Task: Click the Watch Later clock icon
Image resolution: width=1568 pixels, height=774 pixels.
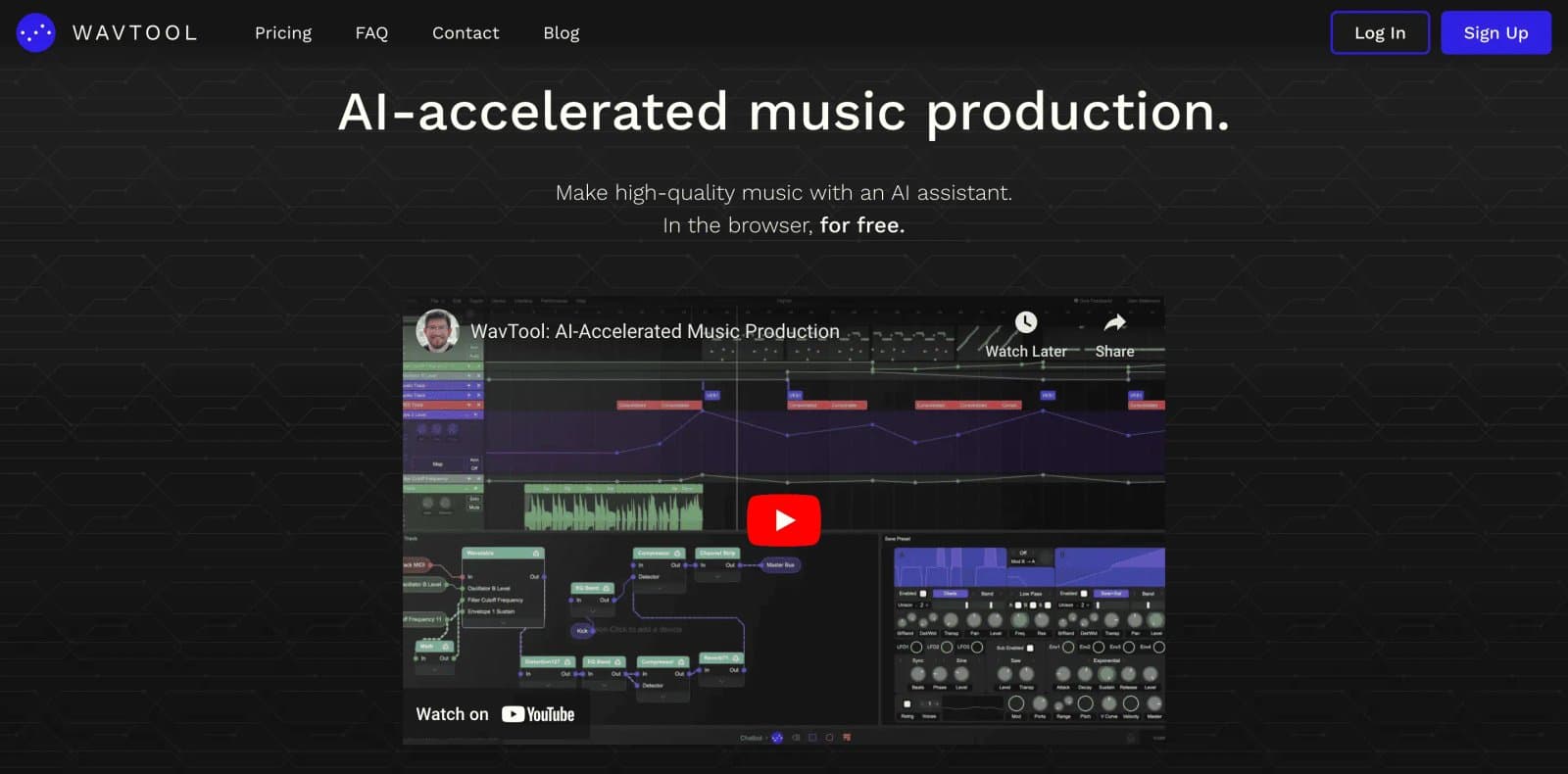Action: [1026, 322]
